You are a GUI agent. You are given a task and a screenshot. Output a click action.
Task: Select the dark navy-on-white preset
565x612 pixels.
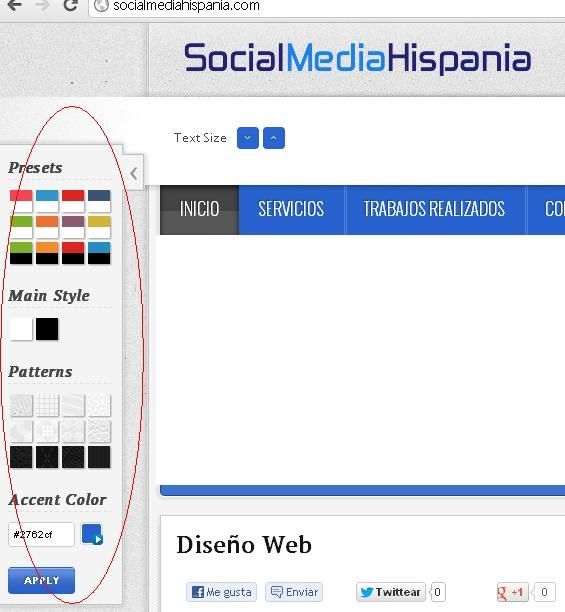tap(99, 201)
